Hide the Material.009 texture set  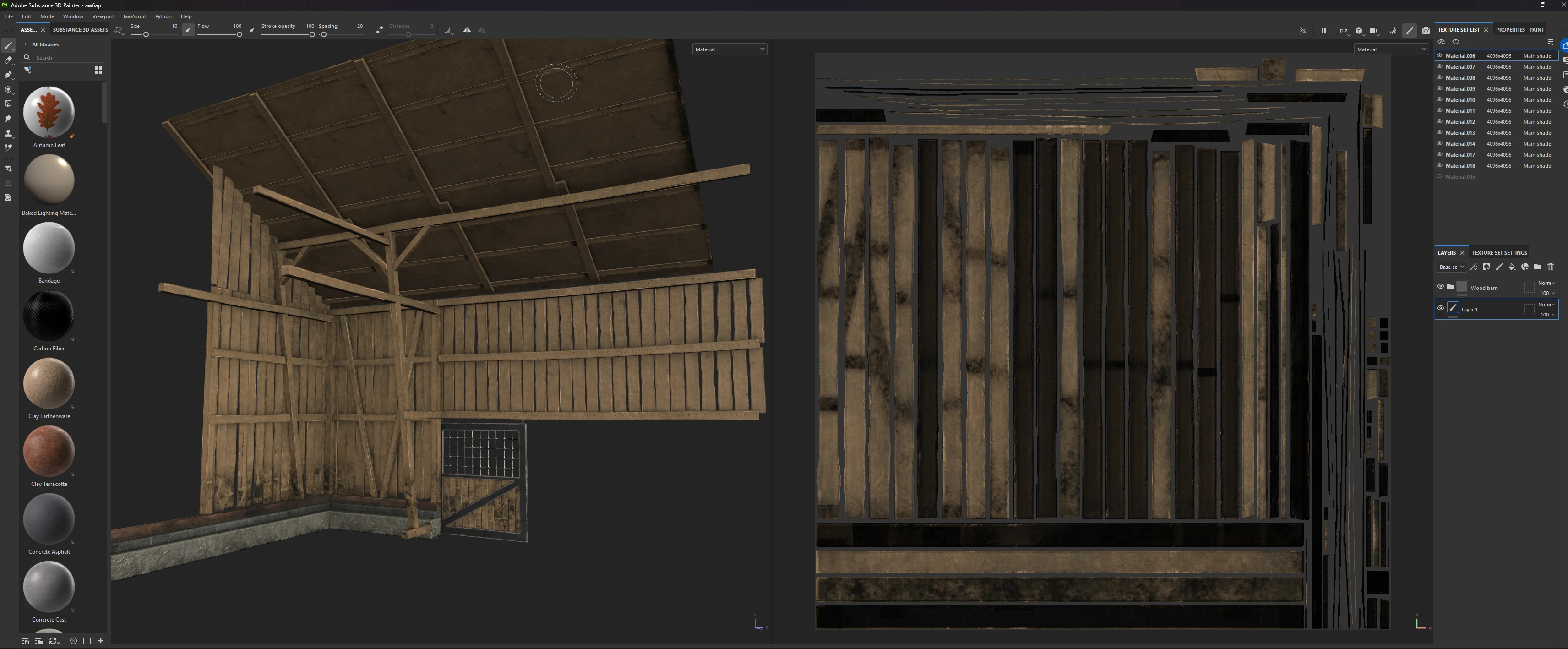[1440, 89]
